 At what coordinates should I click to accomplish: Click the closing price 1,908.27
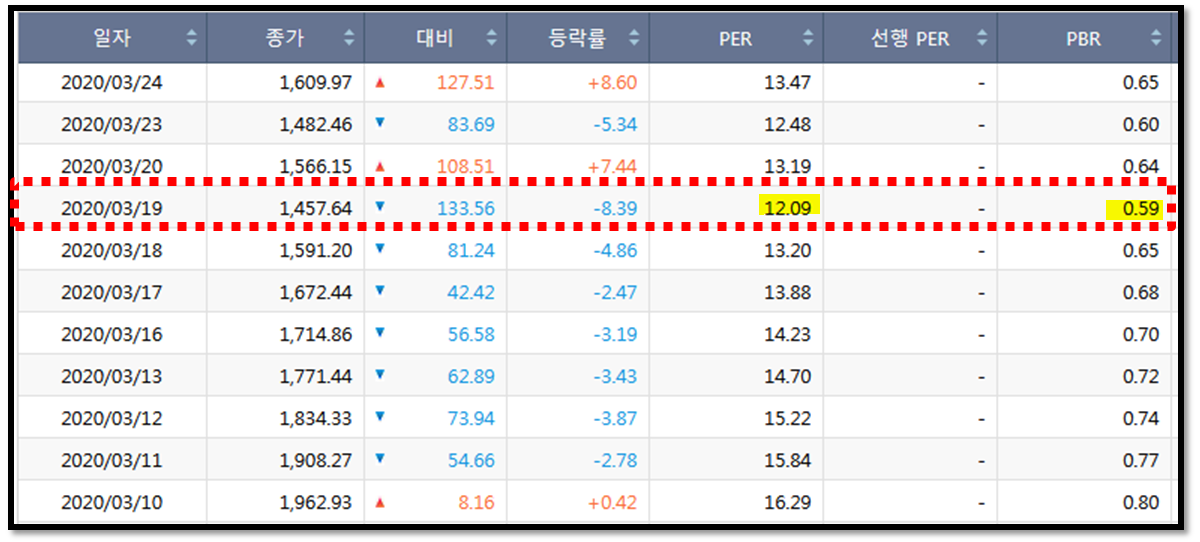click(x=316, y=461)
